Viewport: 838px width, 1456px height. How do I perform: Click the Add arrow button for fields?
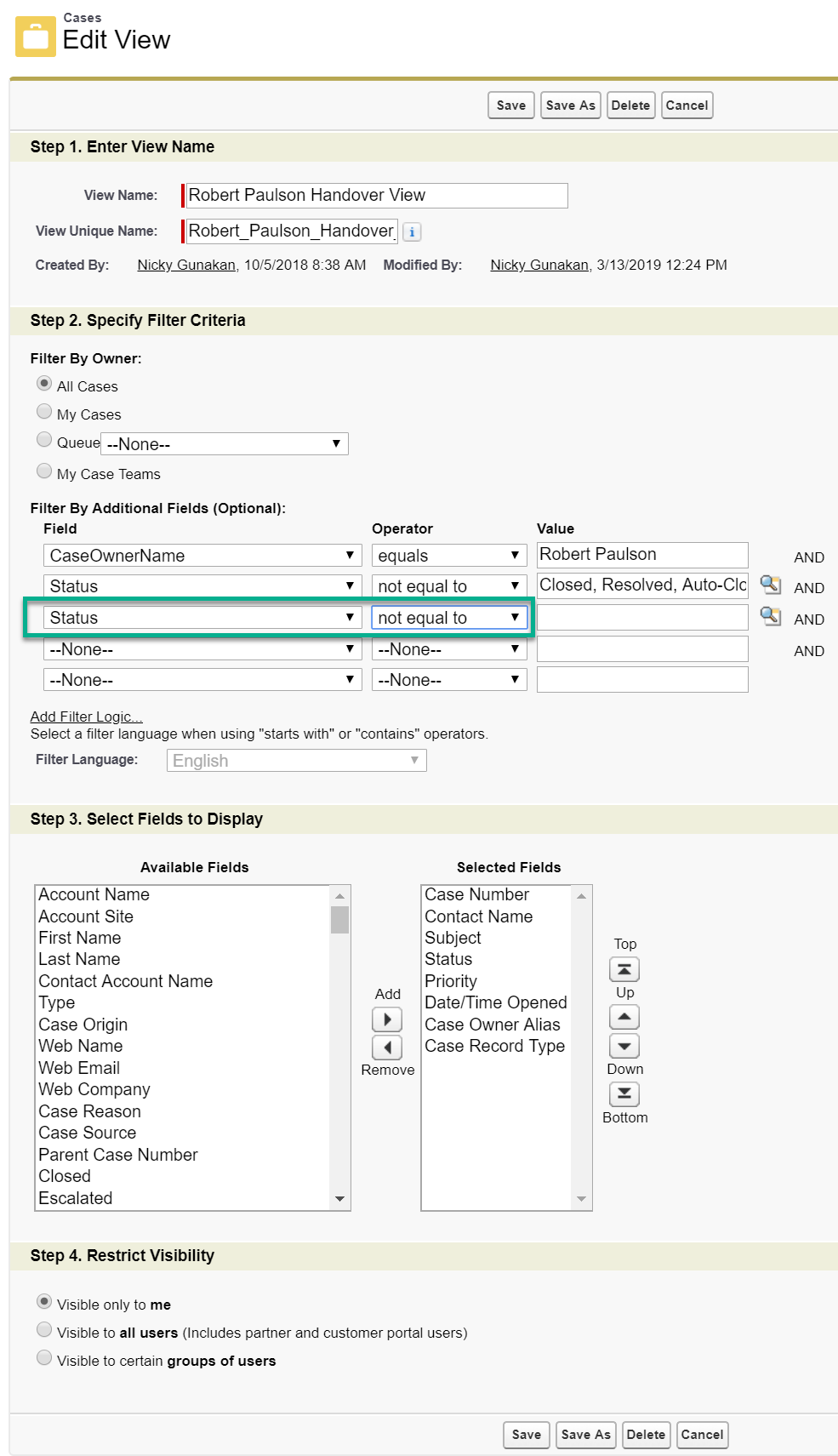tap(387, 1019)
